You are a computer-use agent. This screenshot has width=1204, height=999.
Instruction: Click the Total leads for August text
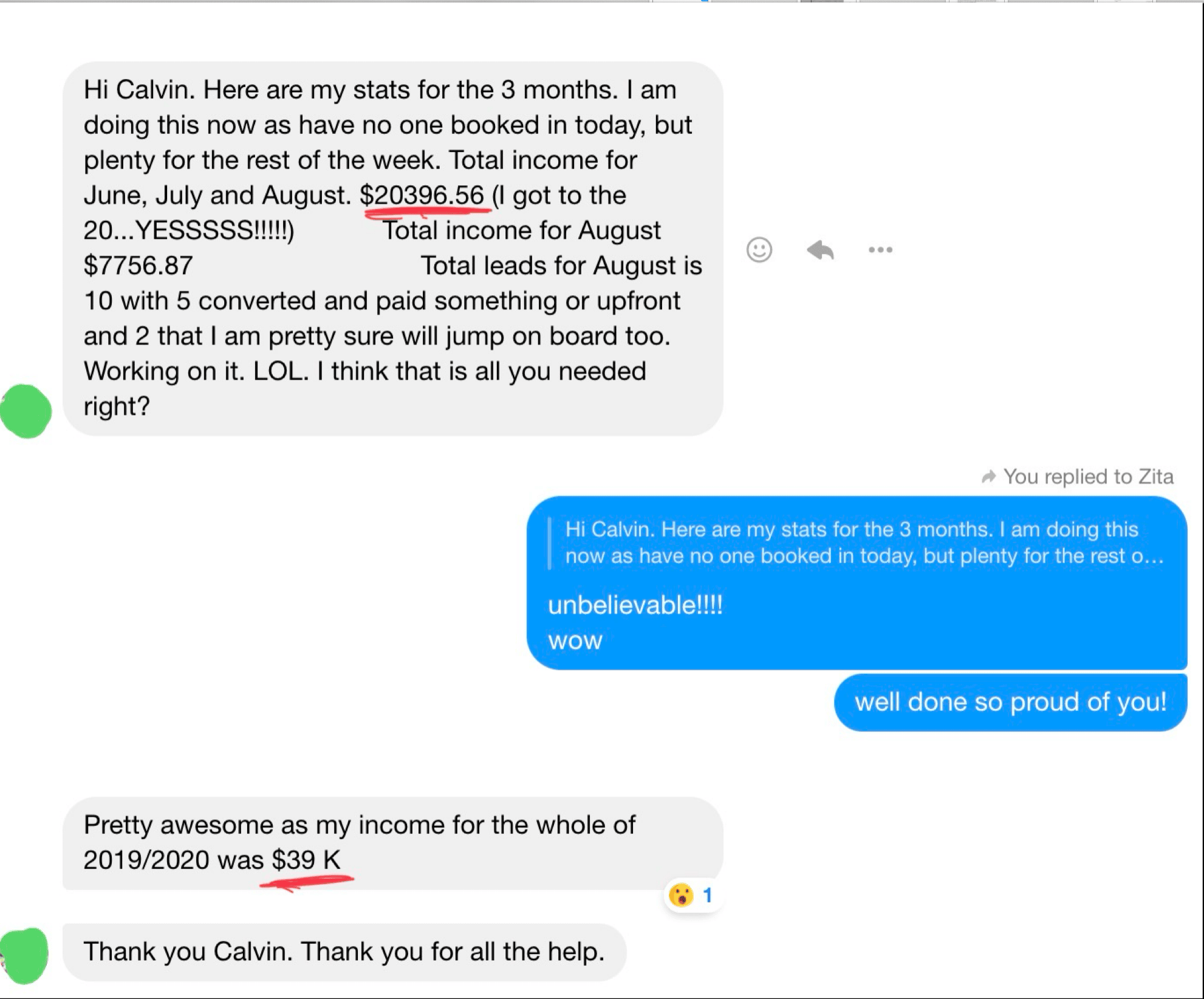[561, 266]
